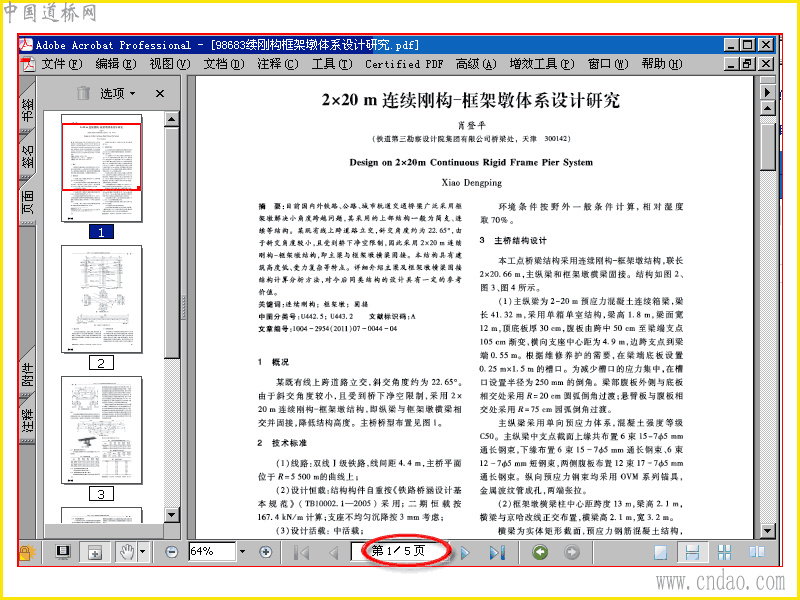Click the lock security icon in status bar
800x600 pixels.
tap(27, 552)
